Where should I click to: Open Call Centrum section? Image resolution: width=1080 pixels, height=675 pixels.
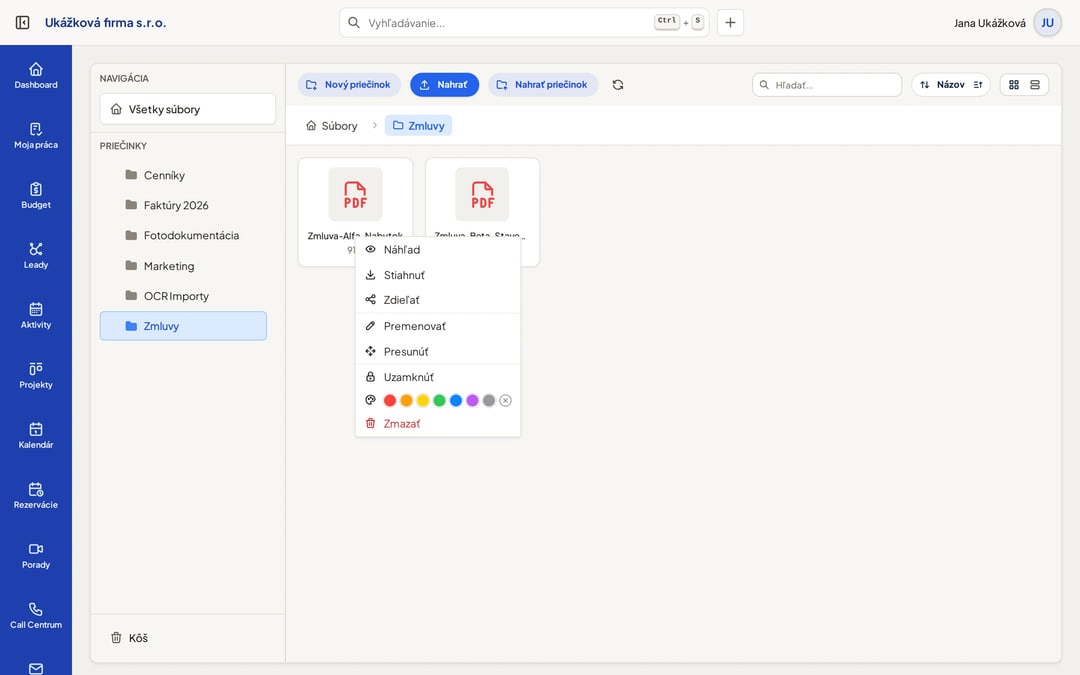(36, 615)
